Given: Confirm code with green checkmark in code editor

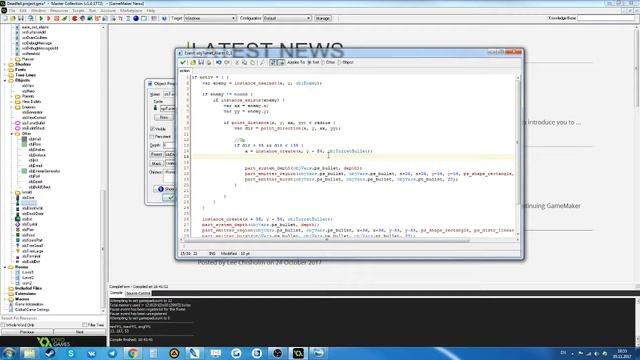Looking at the screenshot, I should pyautogui.click(x=183, y=62).
